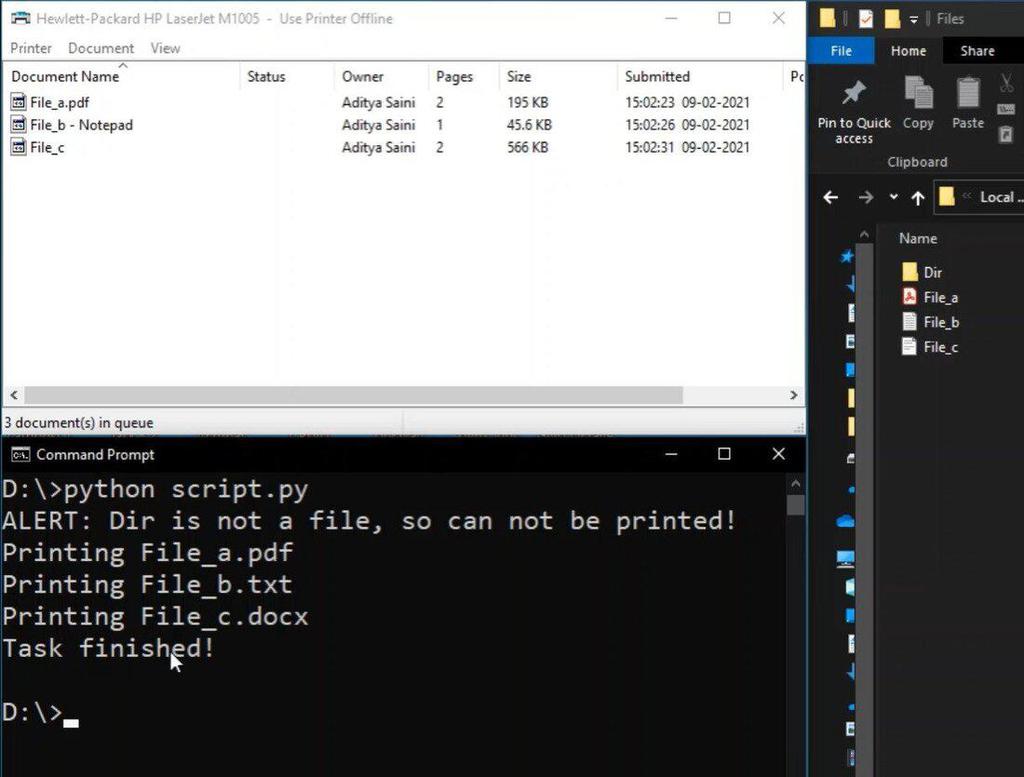
Task: Open the File tab in File Explorer
Action: (840, 51)
